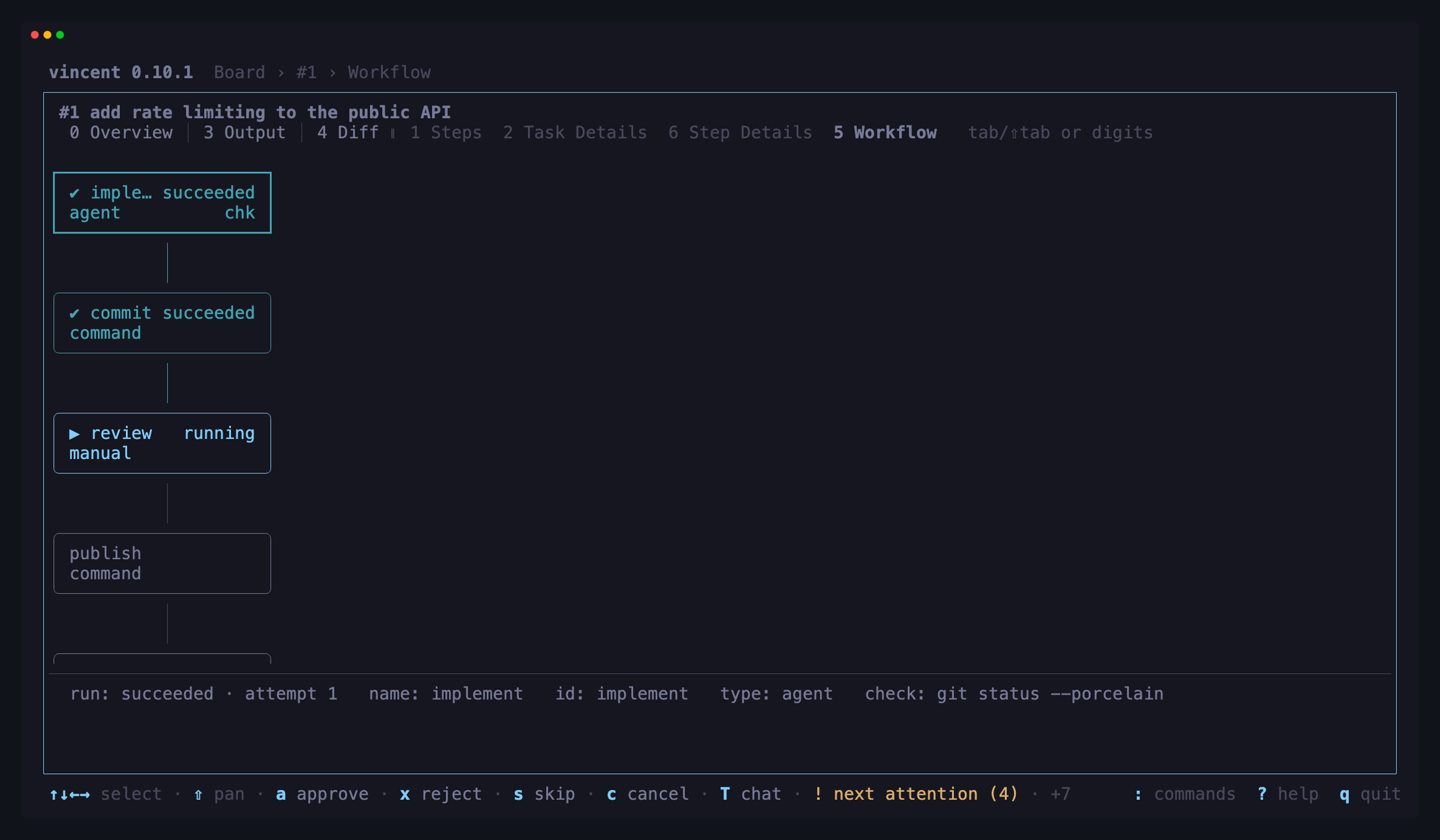
Task: Click task title 'add rate limiting to the public API'
Action: point(270,112)
